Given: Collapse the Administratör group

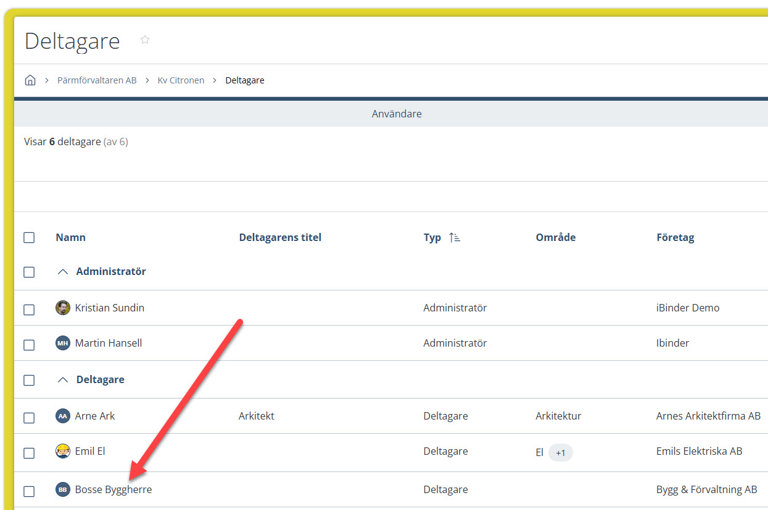Looking at the screenshot, I should tap(63, 272).
